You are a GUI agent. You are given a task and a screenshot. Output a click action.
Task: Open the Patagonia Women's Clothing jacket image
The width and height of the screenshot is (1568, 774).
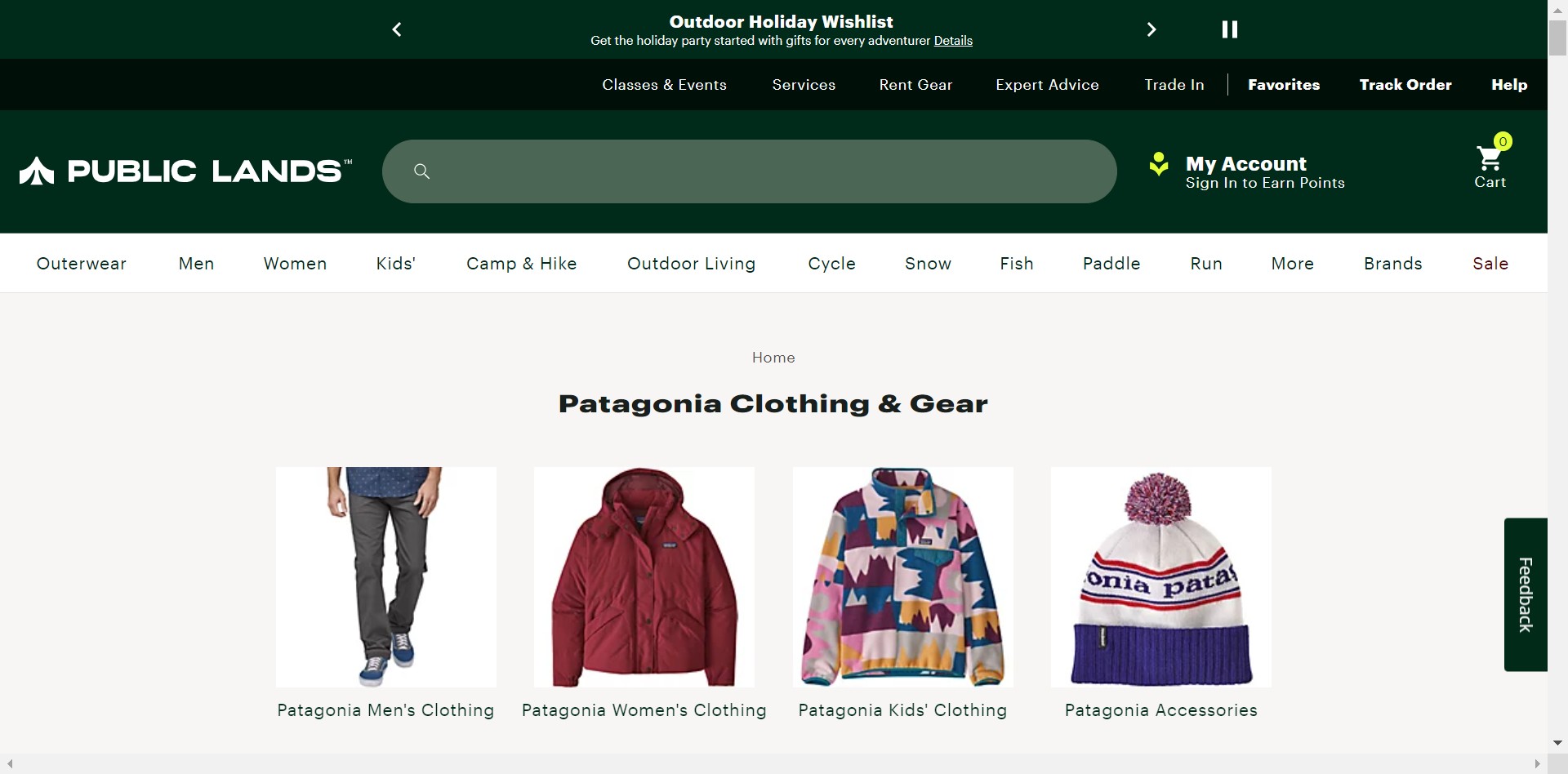click(644, 576)
